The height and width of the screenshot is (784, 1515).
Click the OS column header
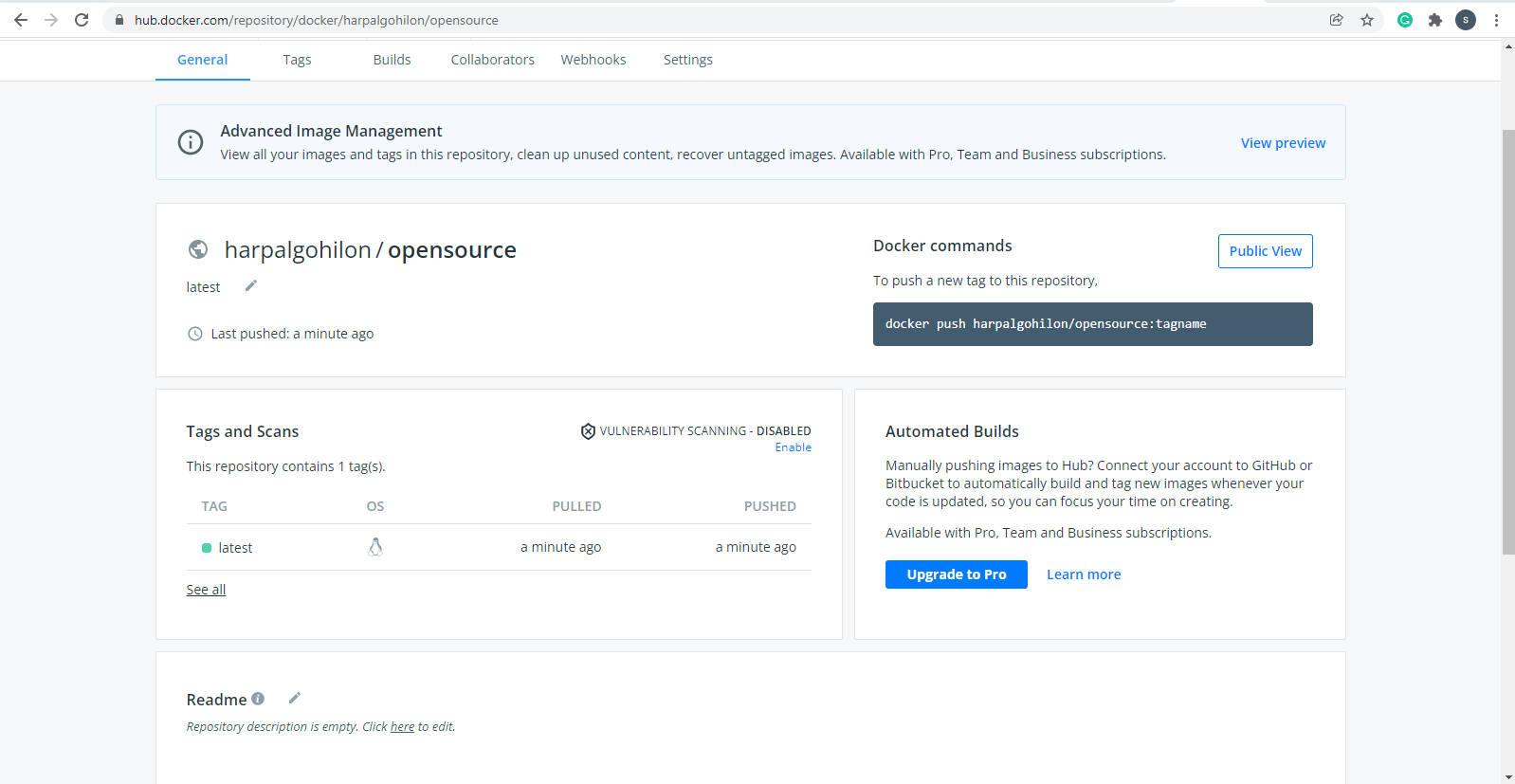tap(375, 506)
